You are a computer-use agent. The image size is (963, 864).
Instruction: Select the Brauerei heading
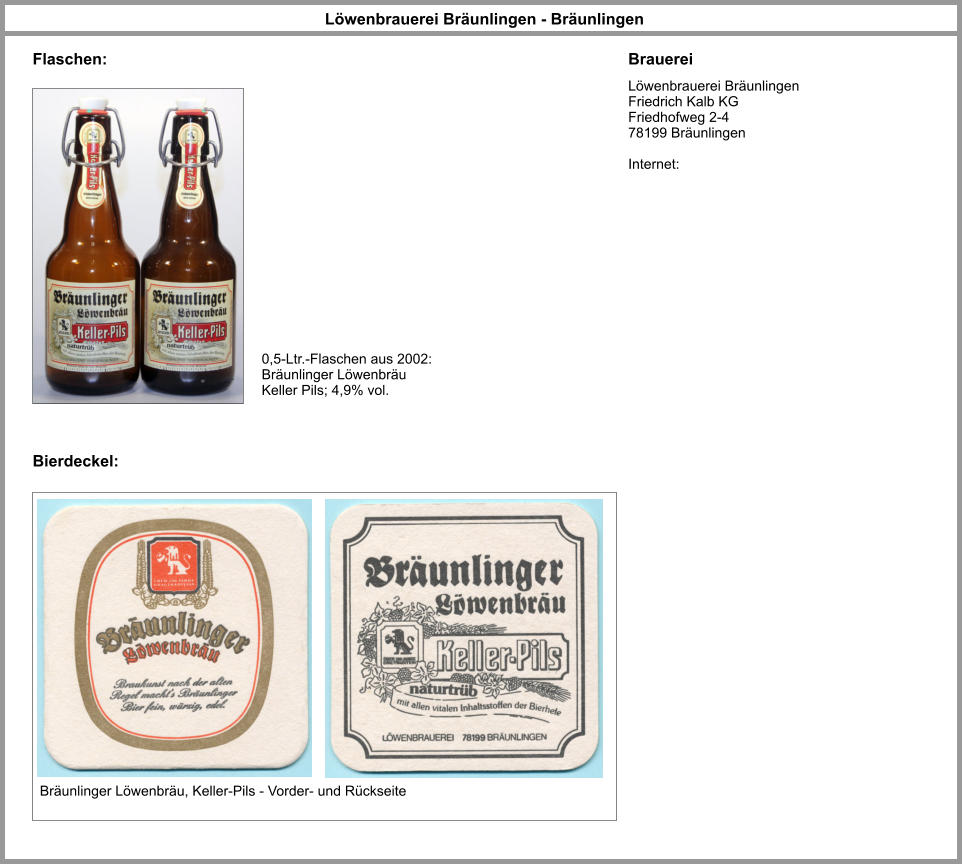click(x=660, y=59)
